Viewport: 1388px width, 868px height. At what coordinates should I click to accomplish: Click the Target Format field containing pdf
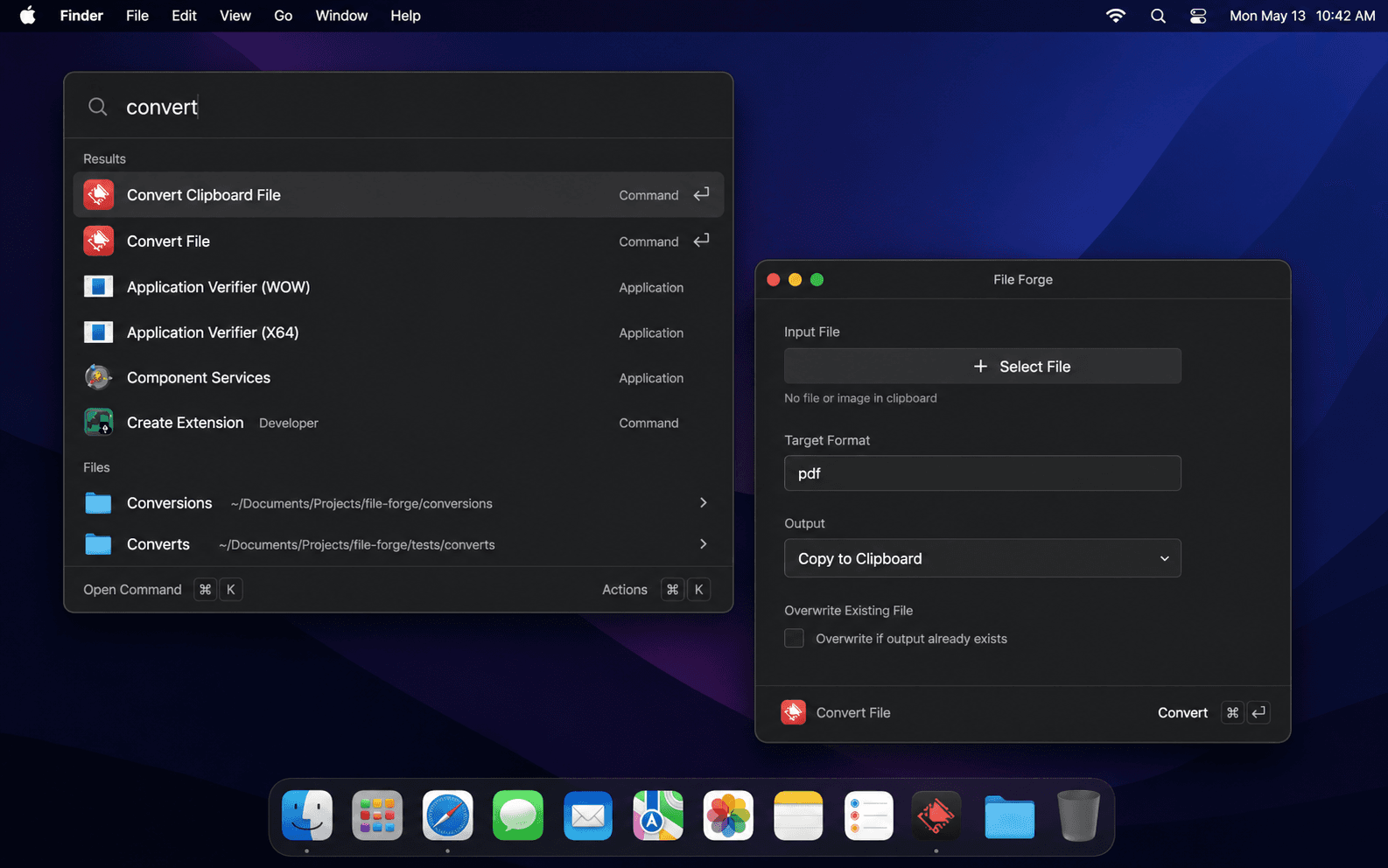pos(982,472)
